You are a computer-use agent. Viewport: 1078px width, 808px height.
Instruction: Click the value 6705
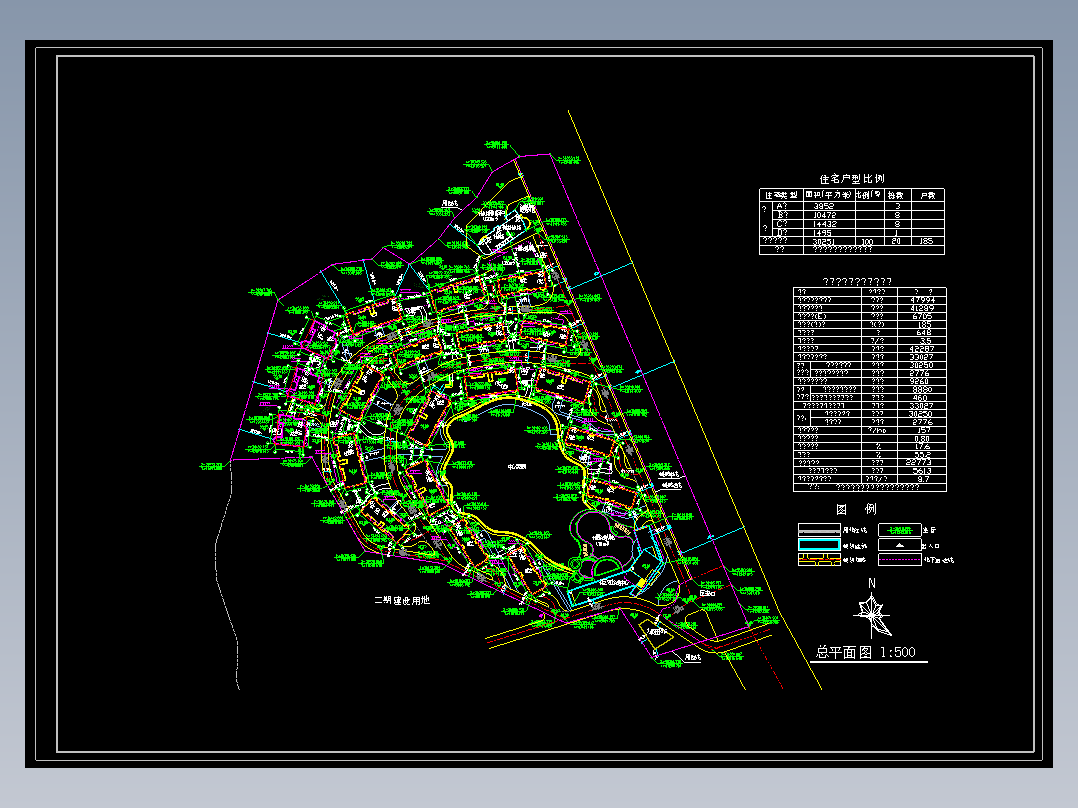923,316
